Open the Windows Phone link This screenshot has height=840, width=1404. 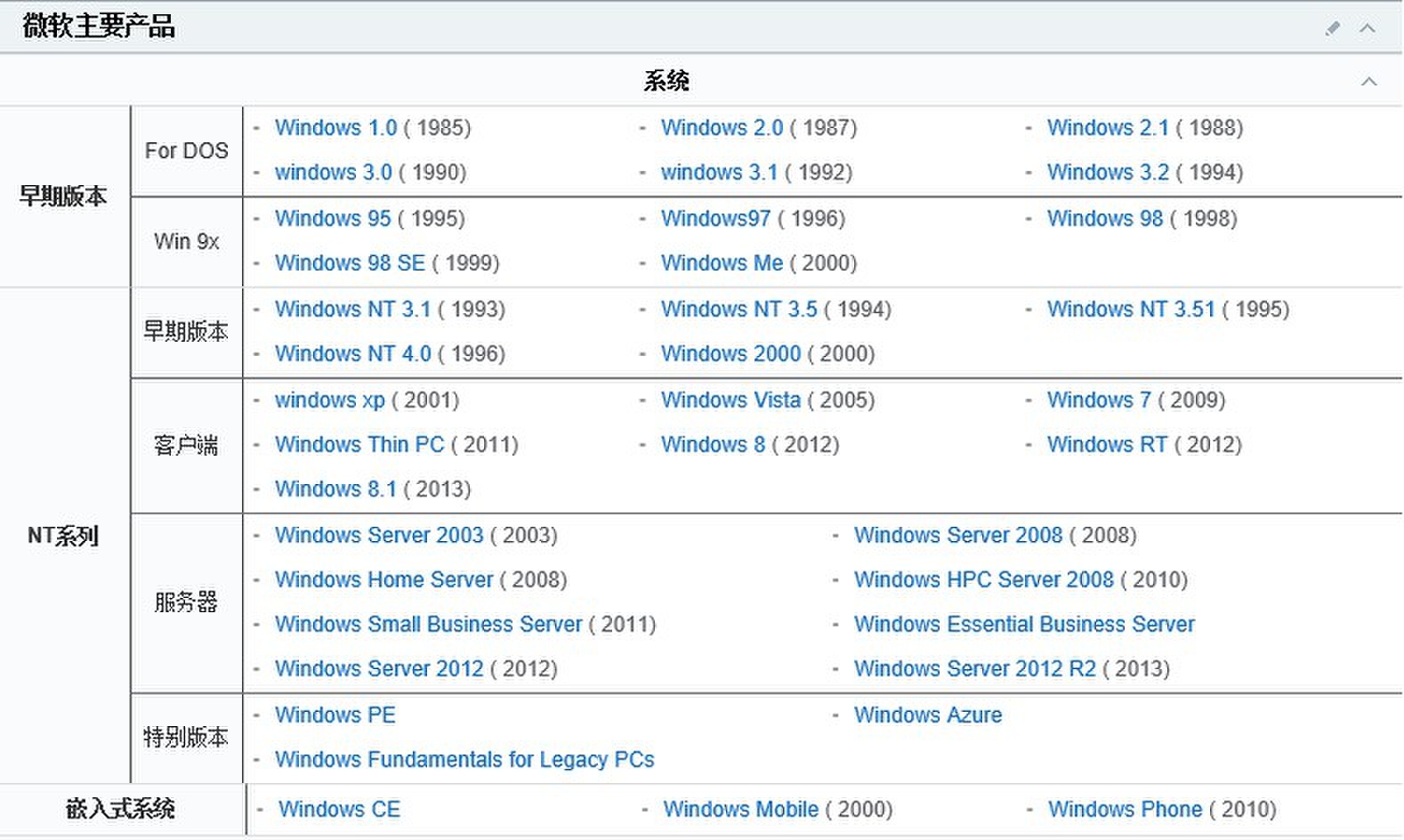1125,809
